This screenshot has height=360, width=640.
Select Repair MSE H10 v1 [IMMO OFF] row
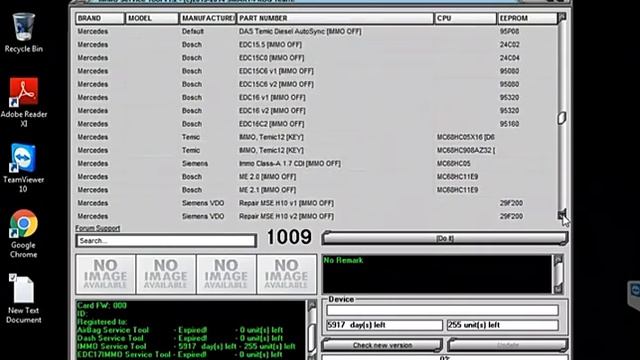tap(316, 203)
